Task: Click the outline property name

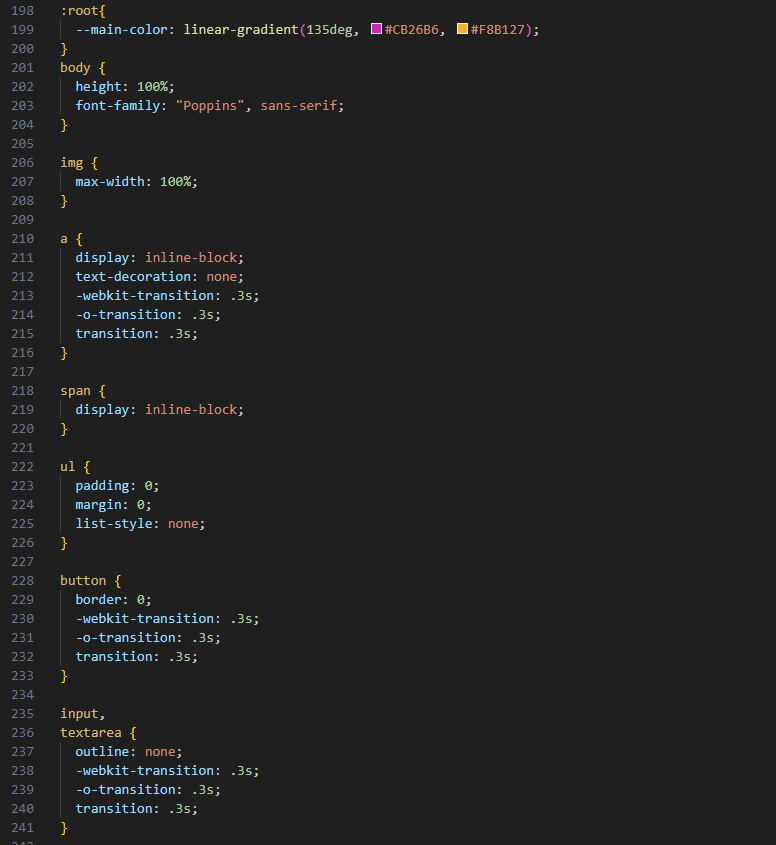Action: [102, 752]
